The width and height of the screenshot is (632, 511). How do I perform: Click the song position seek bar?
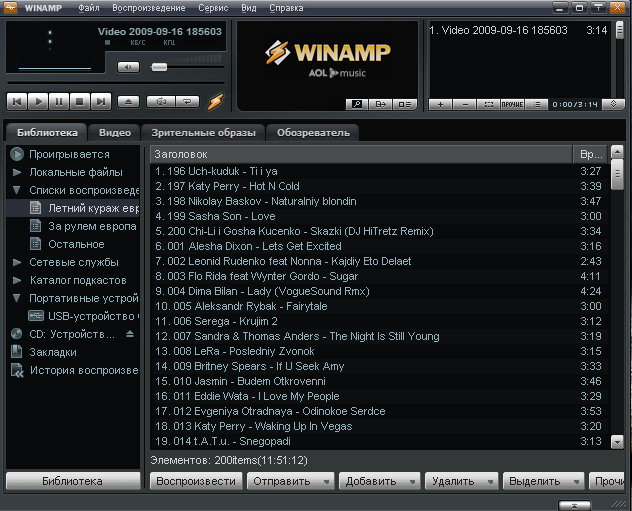click(x=116, y=83)
